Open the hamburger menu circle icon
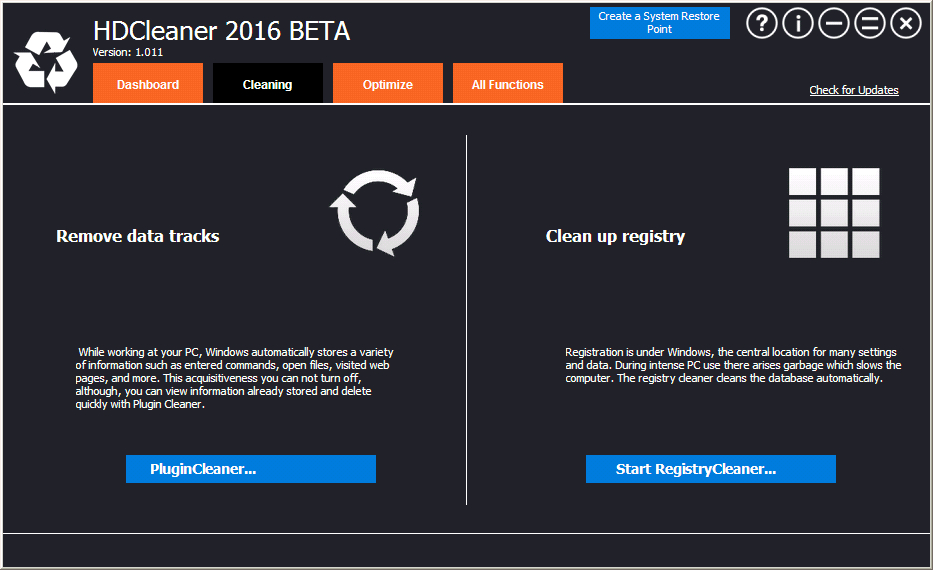The image size is (933, 570). [870, 24]
